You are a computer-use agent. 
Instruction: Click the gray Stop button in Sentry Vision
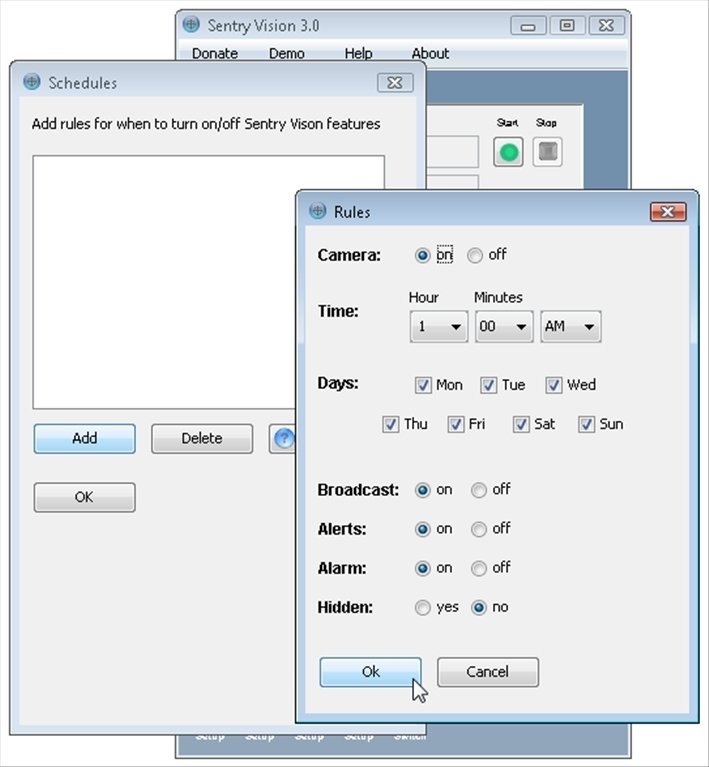point(547,152)
